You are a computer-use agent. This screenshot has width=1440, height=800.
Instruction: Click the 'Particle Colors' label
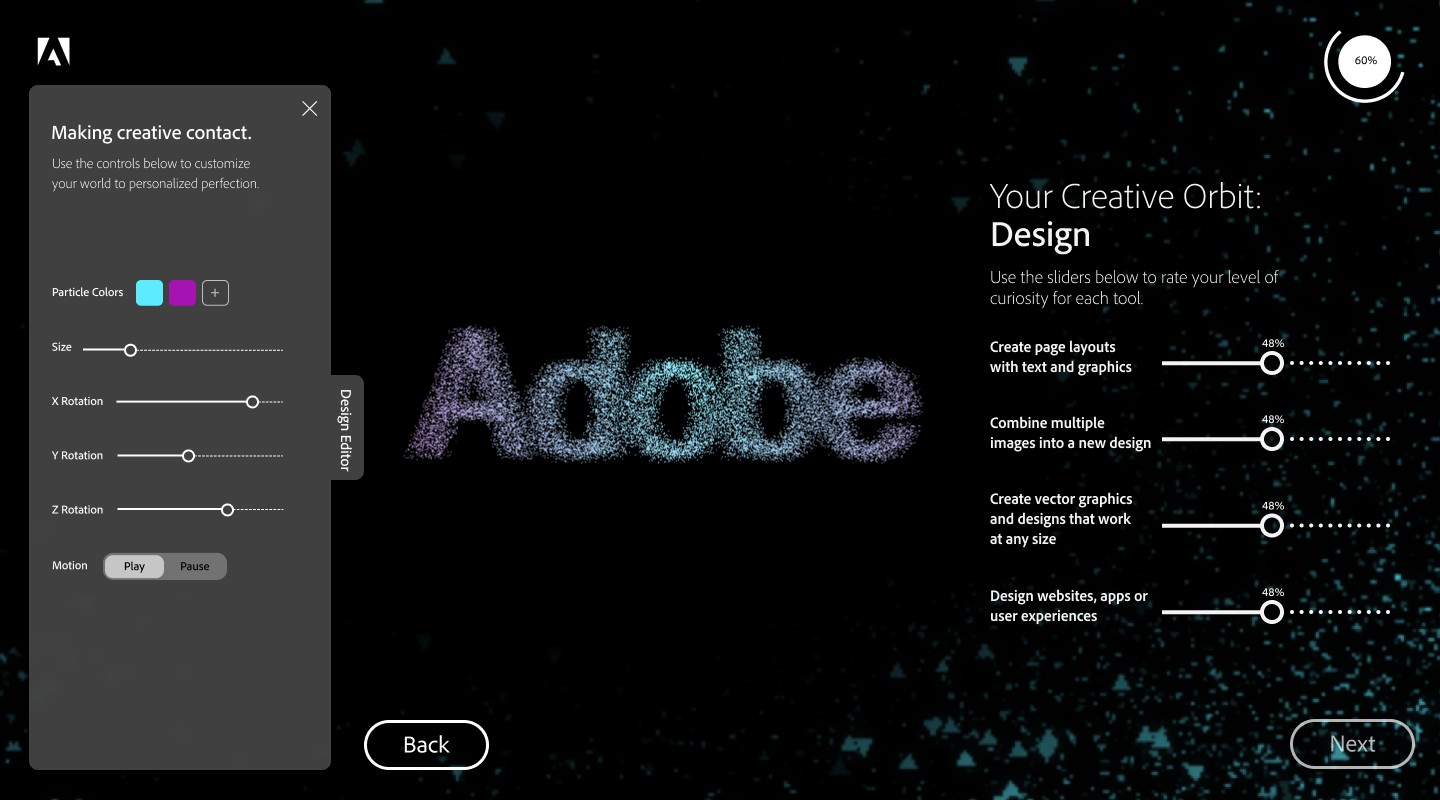[88, 293]
